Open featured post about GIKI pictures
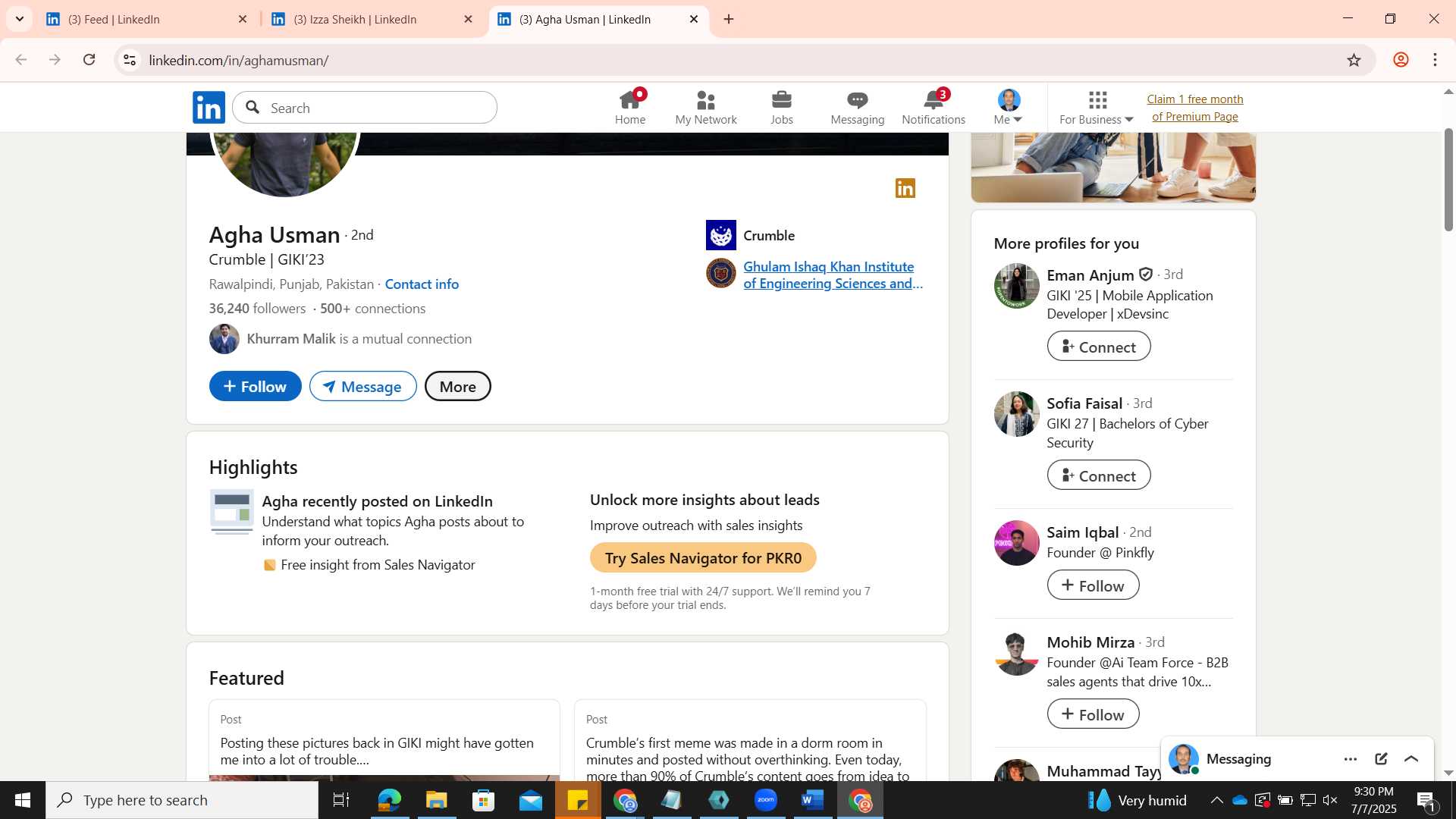Viewport: 1456px width, 819px height. point(384,739)
